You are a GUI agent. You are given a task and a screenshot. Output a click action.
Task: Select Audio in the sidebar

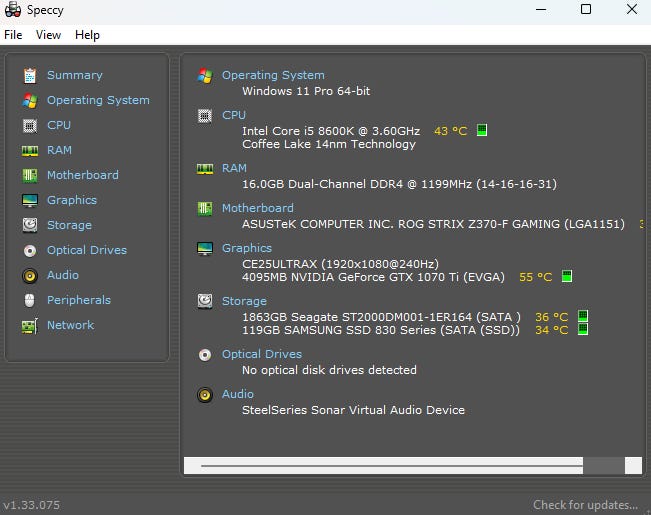[63, 275]
